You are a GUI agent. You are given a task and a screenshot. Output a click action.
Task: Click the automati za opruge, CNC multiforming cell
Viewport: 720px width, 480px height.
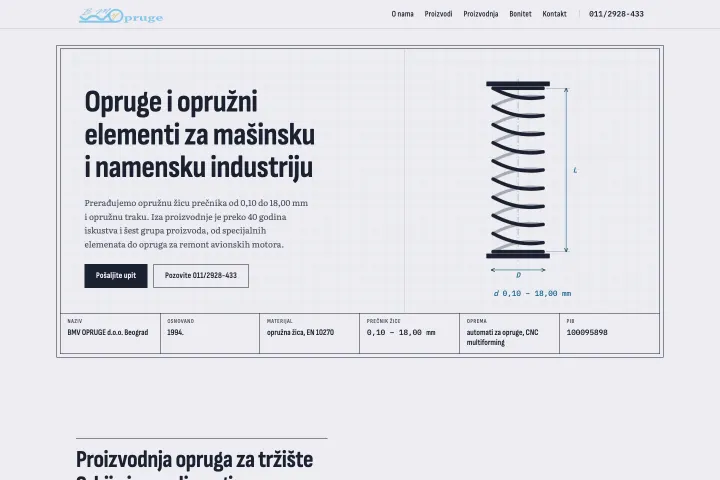point(509,333)
